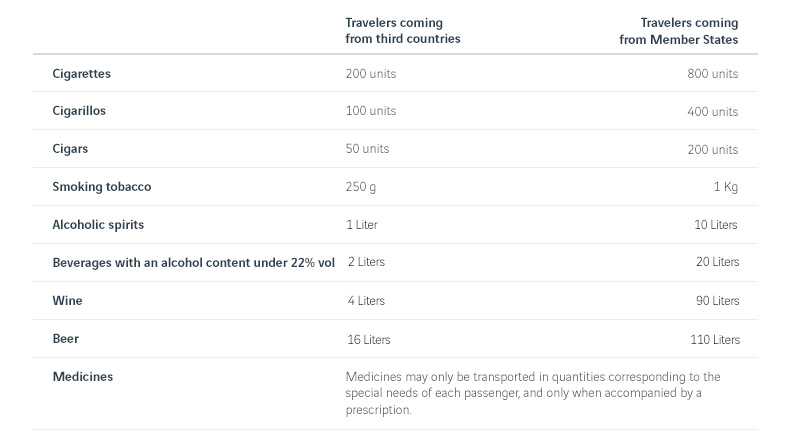790x445 pixels.
Task: Click the 200 units cigarettes value
Action: pyautogui.click(x=371, y=74)
